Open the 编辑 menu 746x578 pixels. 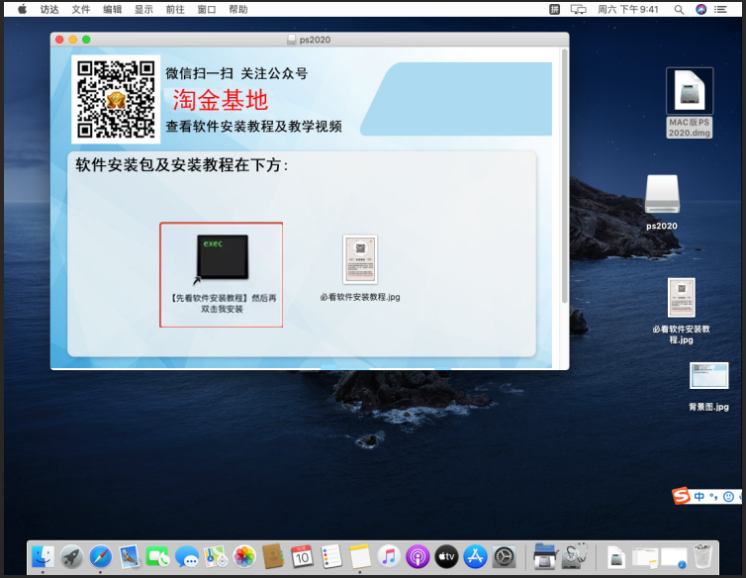tap(112, 10)
